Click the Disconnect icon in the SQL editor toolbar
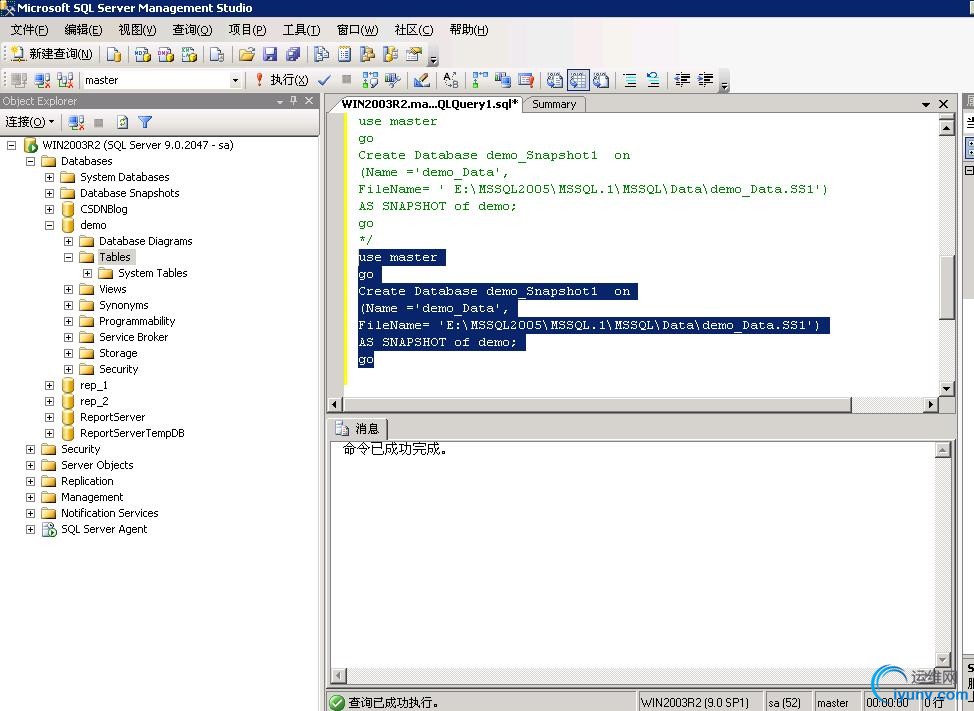 coord(42,79)
